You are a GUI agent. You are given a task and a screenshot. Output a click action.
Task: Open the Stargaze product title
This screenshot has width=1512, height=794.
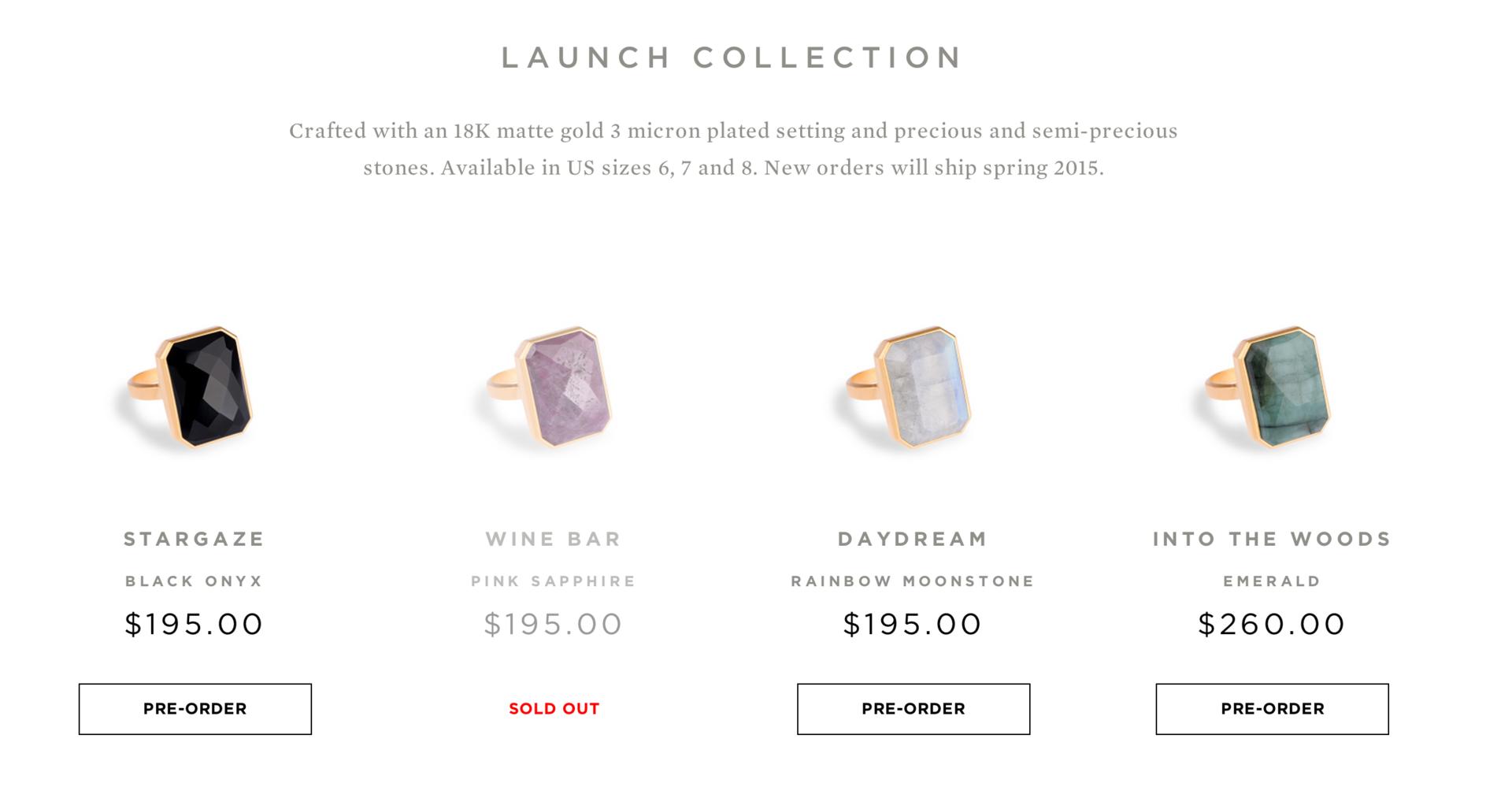click(195, 540)
